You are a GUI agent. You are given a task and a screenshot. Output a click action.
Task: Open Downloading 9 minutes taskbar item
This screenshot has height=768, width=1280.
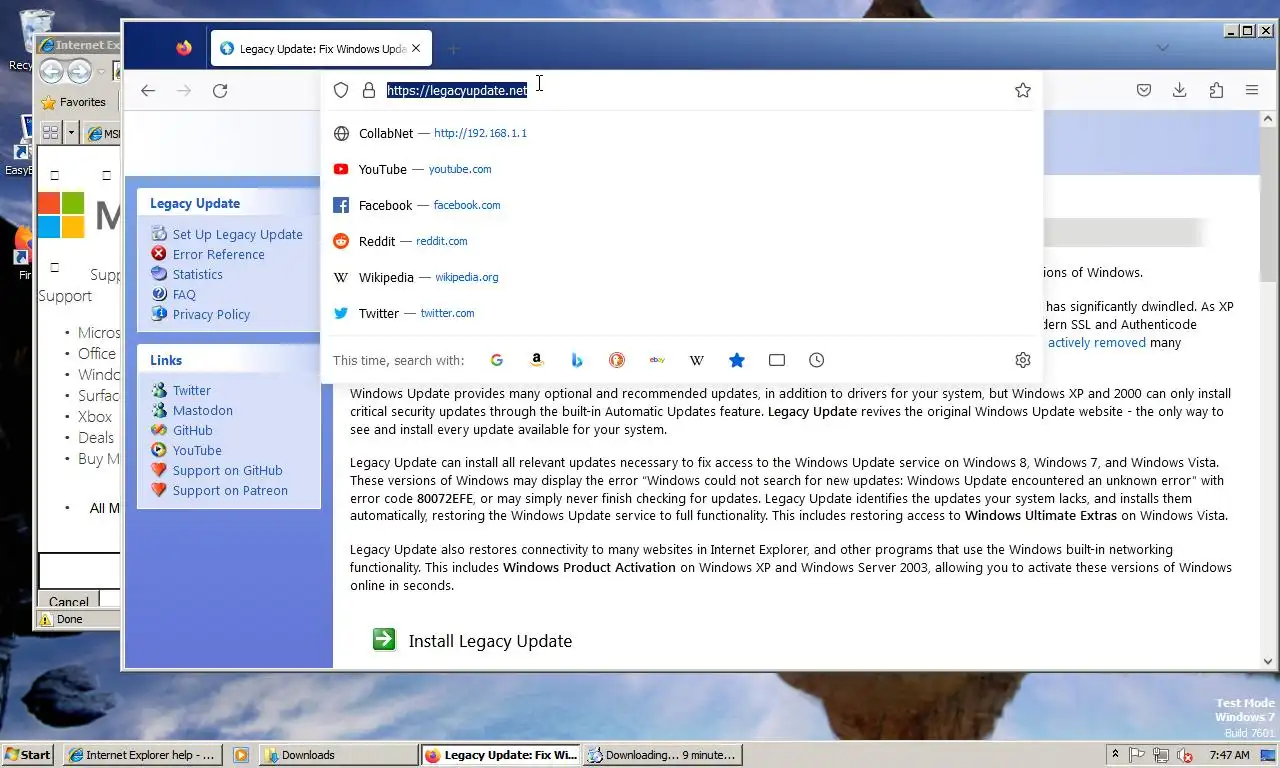click(662, 755)
